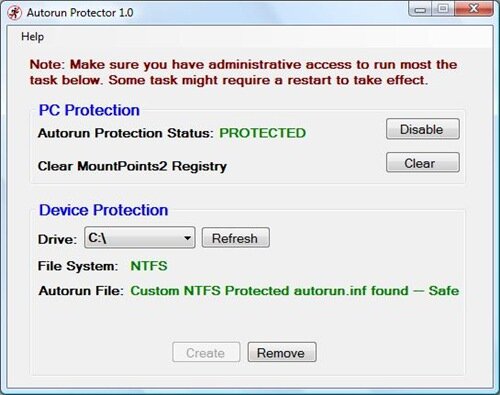Click the 'Autorun Protector 1.0' window title
The height and width of the screenshot is (395, 500).
[x=80, y=13]
